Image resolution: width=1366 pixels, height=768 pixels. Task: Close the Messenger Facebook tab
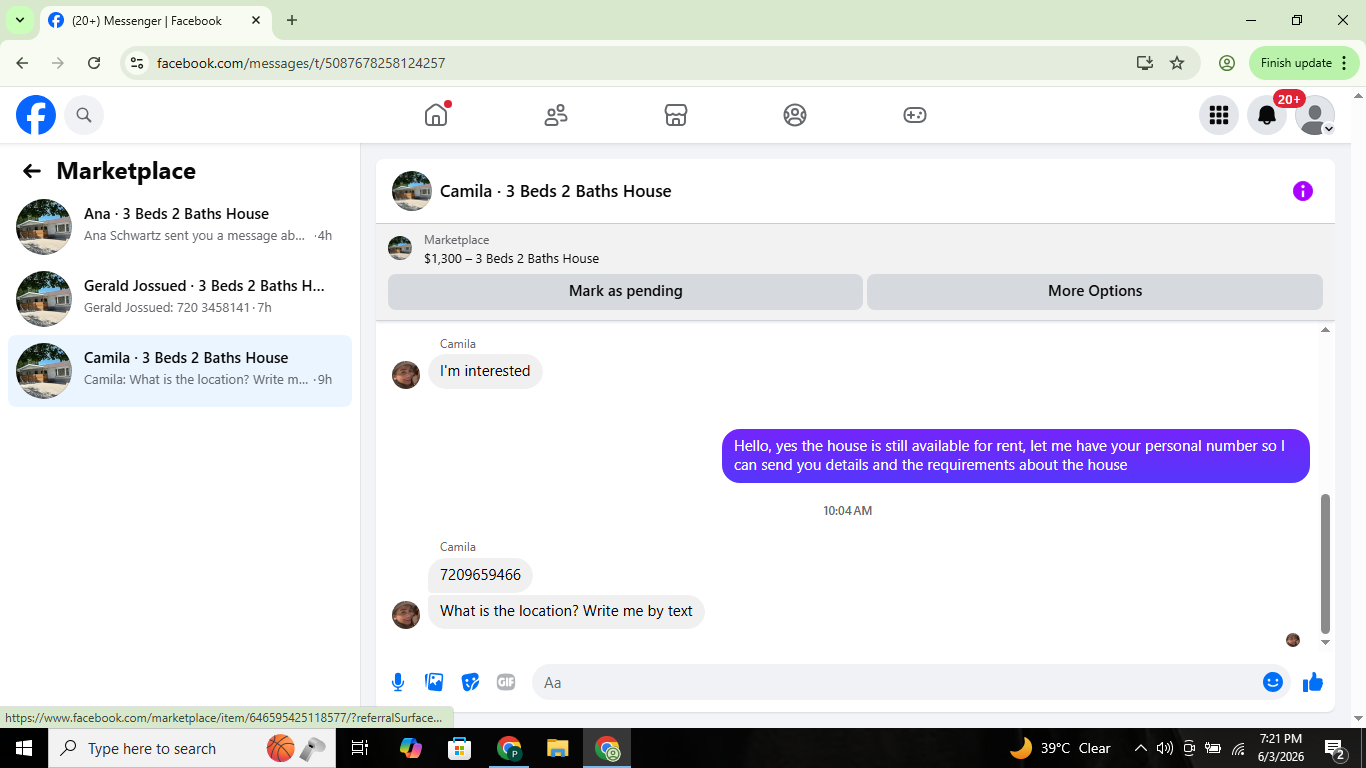tap(256, 20)
